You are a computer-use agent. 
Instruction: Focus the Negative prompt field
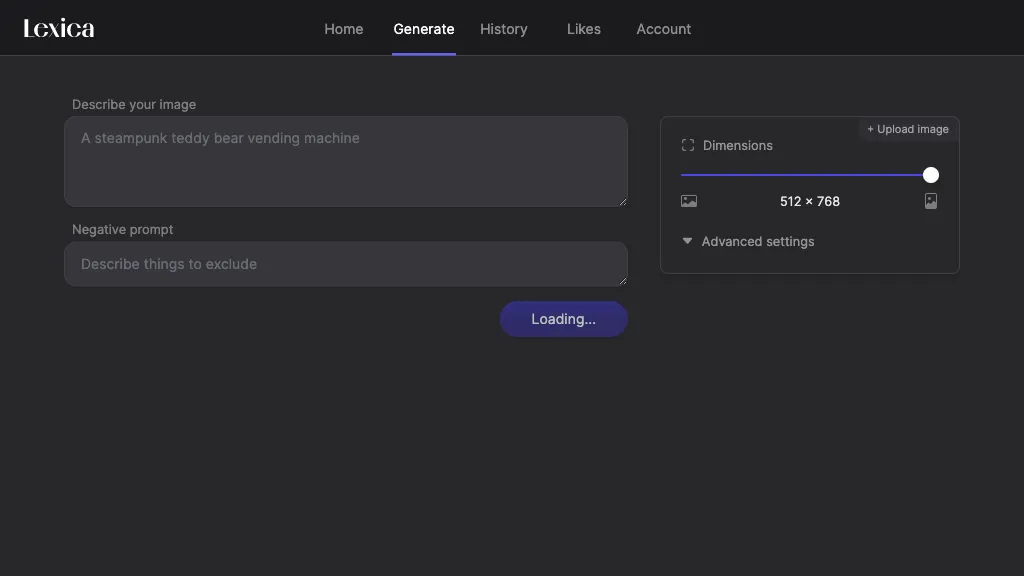[345, 264]
